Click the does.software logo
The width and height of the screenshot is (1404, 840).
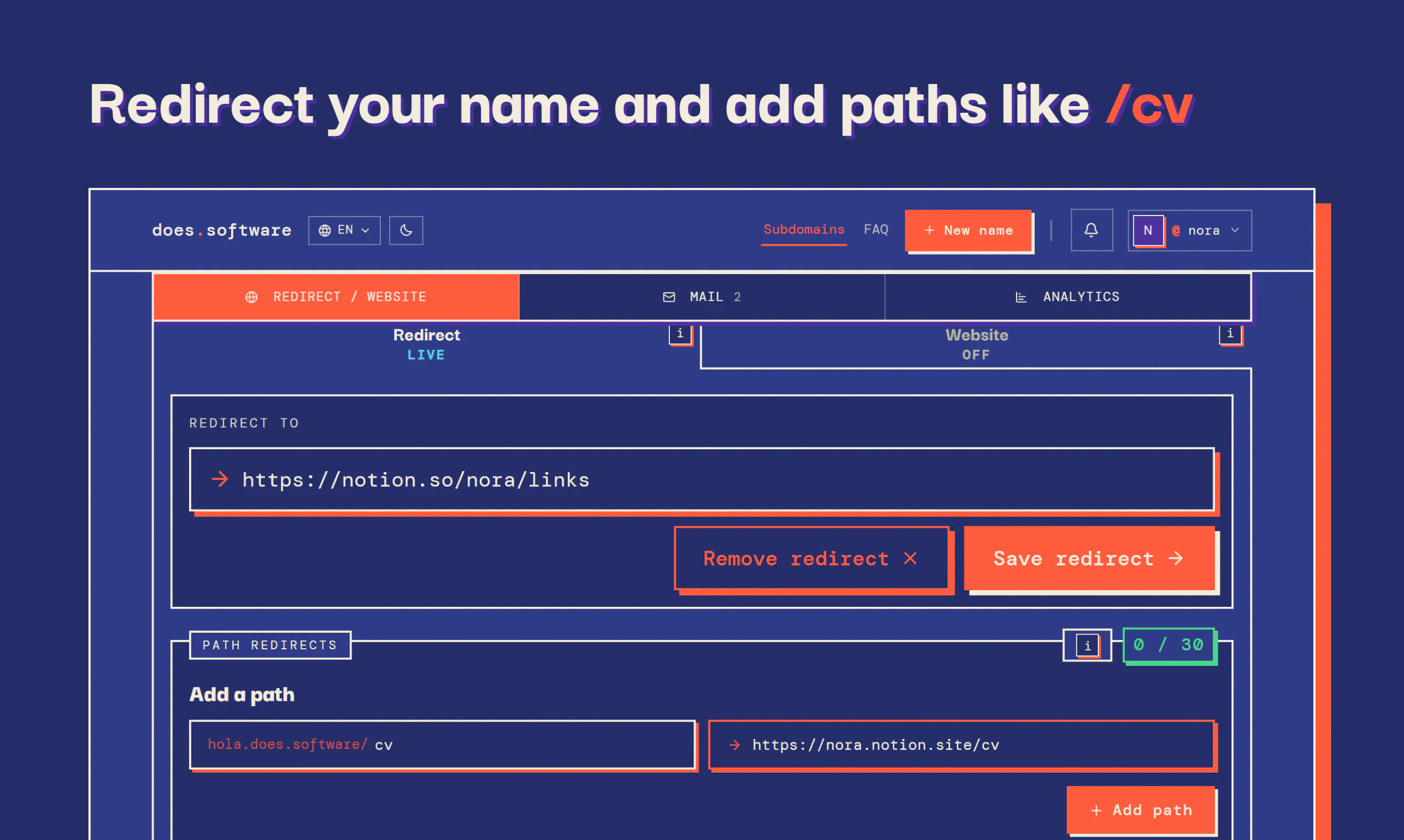[221, 230]
